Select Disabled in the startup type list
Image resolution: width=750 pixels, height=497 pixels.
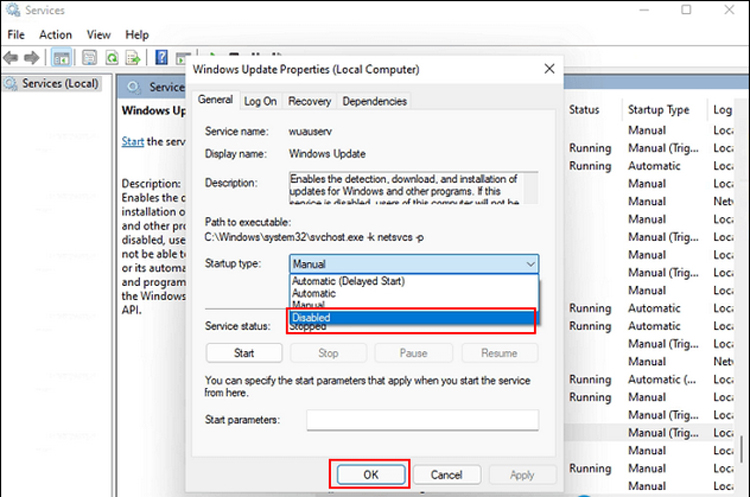pyautogui.click(x=412, y=318)
